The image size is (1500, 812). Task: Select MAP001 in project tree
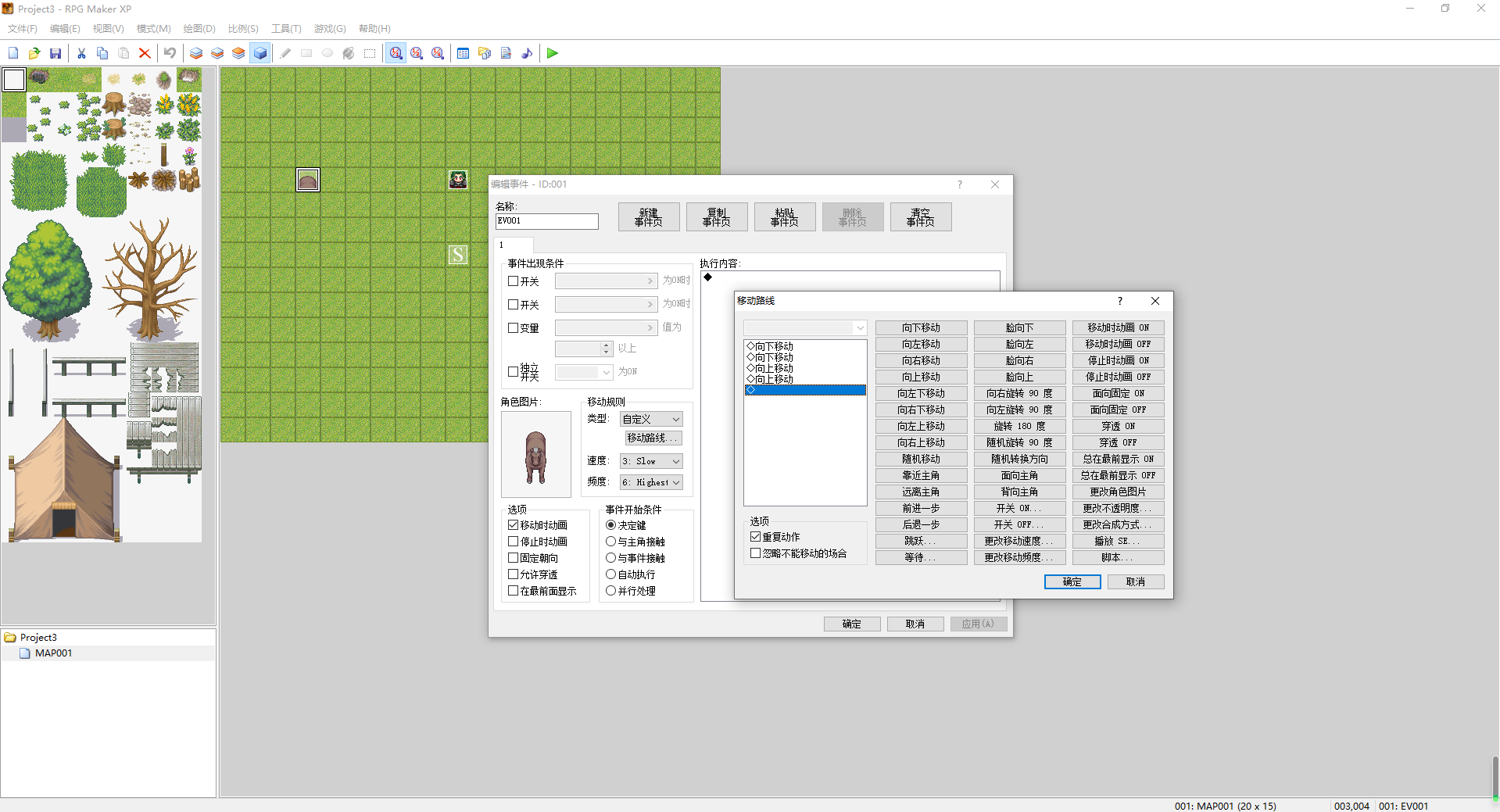pos(53,653)
